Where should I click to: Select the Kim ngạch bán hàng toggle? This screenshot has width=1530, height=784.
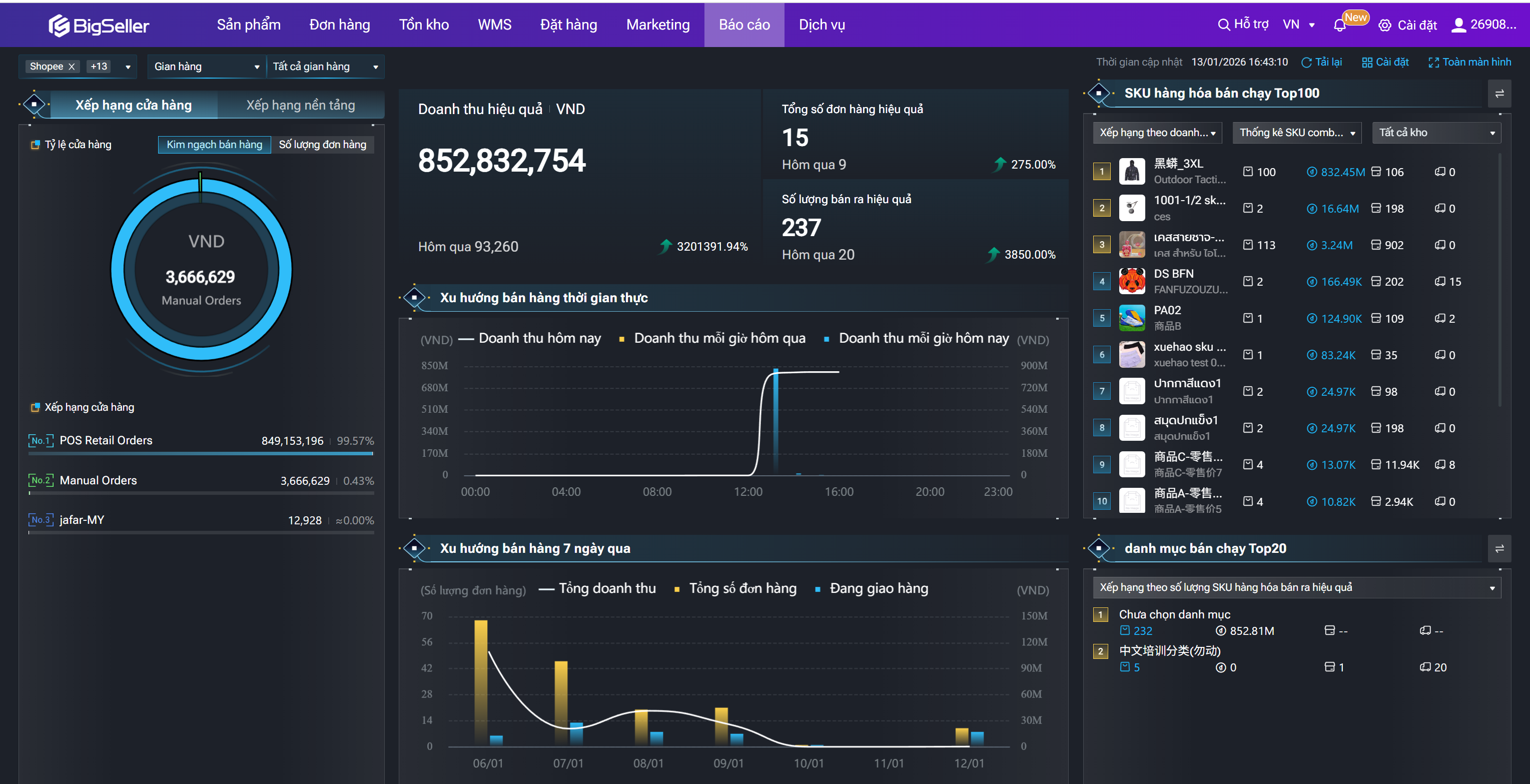(214, 144)
